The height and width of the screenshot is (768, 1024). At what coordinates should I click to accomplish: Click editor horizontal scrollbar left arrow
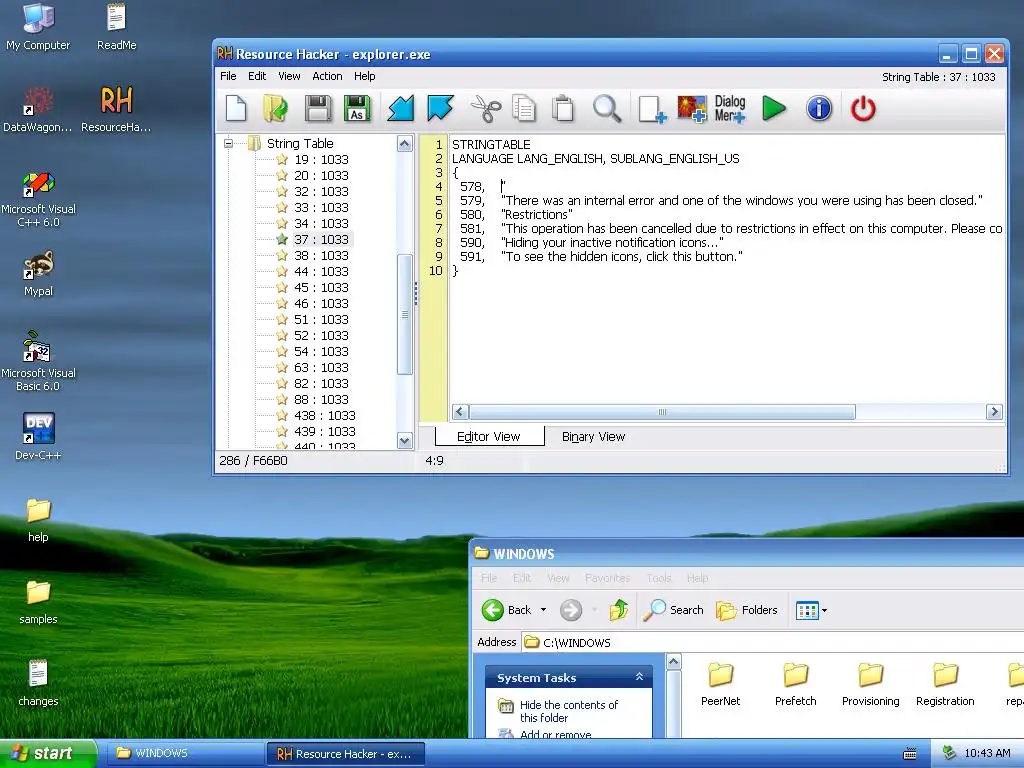(460, 411)
